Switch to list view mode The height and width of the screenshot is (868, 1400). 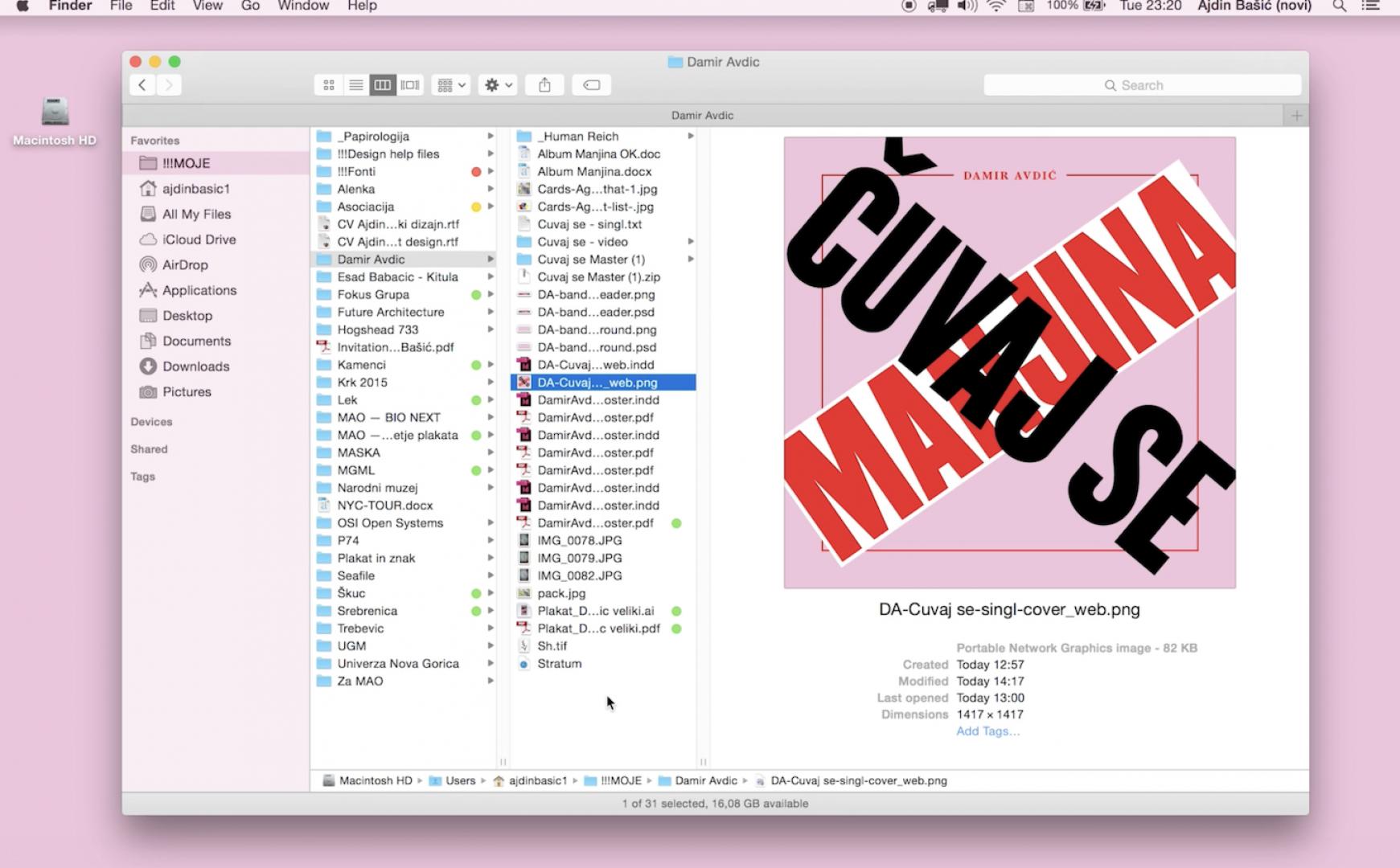pos(355,85)
